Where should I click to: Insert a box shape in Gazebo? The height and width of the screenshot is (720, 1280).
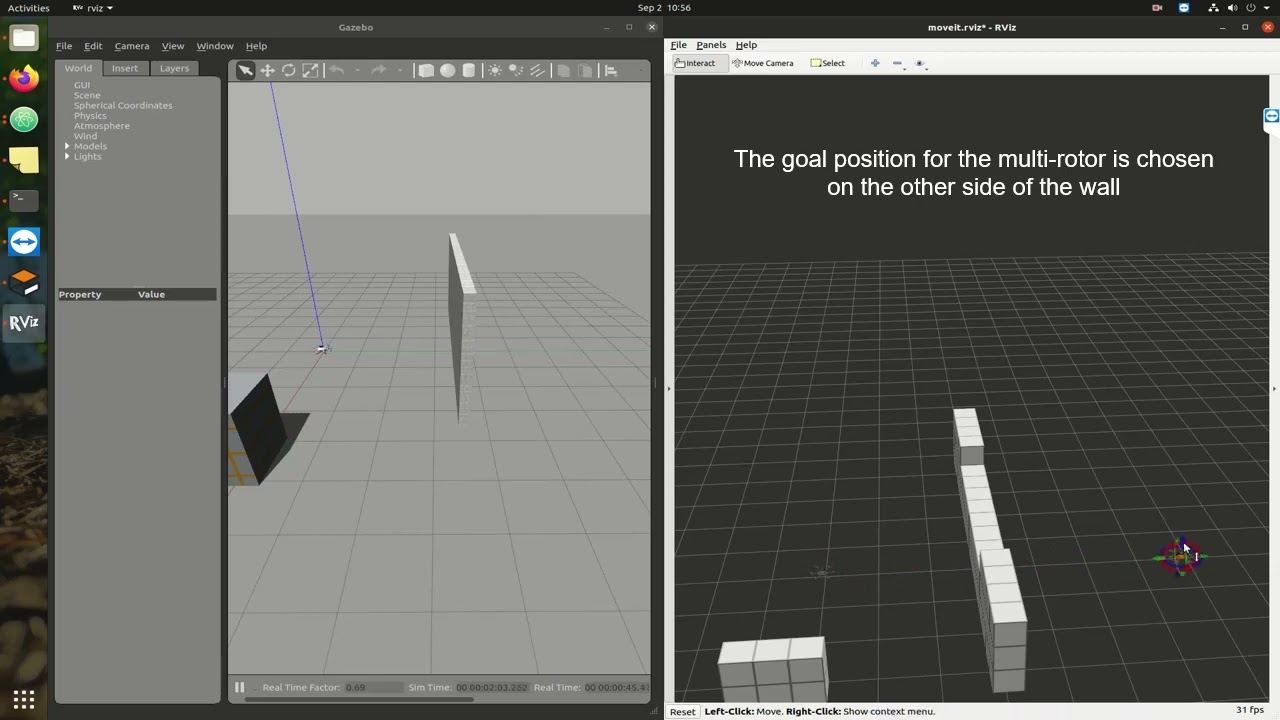(426, 70)
